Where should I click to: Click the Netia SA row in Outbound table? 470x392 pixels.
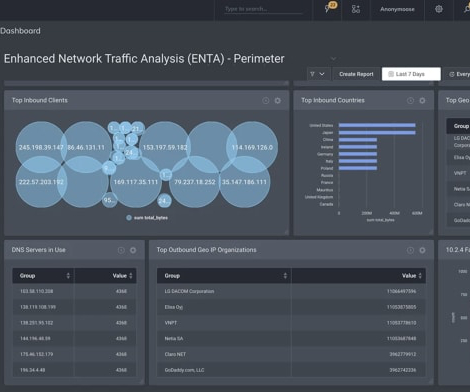(x=291, y=338)
